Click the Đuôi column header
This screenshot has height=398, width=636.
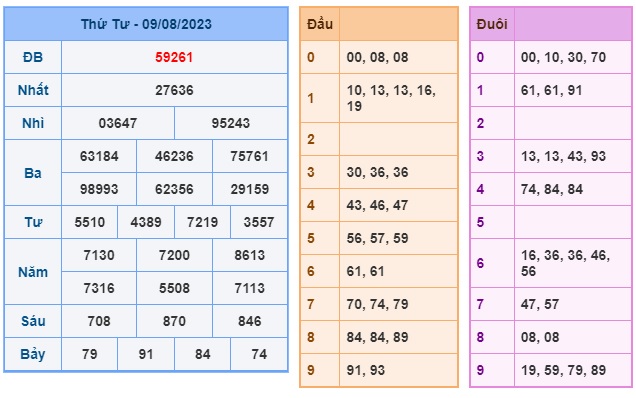click(x=492, y=24)
